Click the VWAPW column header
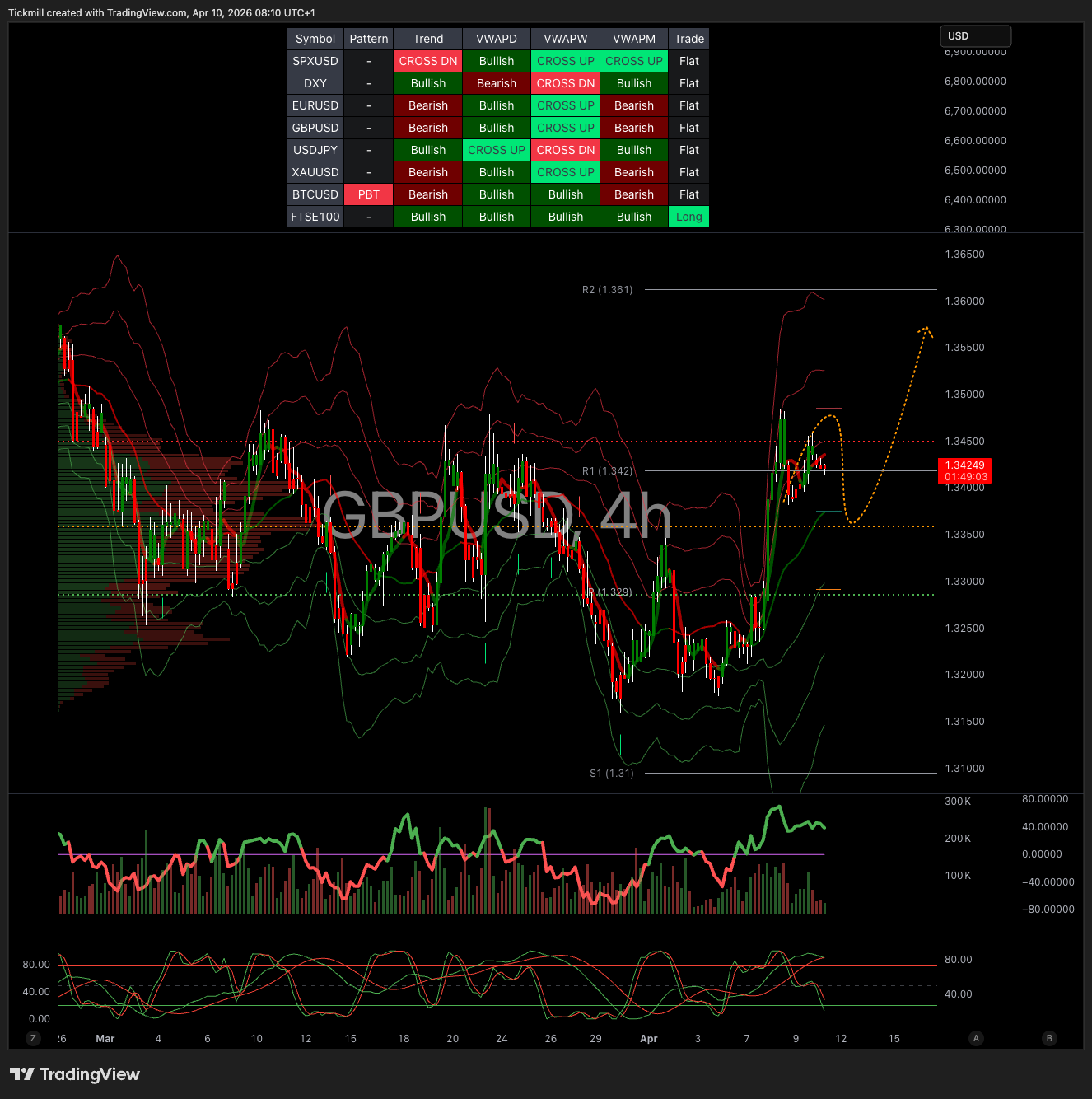Image resolution: width=1092 pixels, height=1099 pixels. point(565,39)
